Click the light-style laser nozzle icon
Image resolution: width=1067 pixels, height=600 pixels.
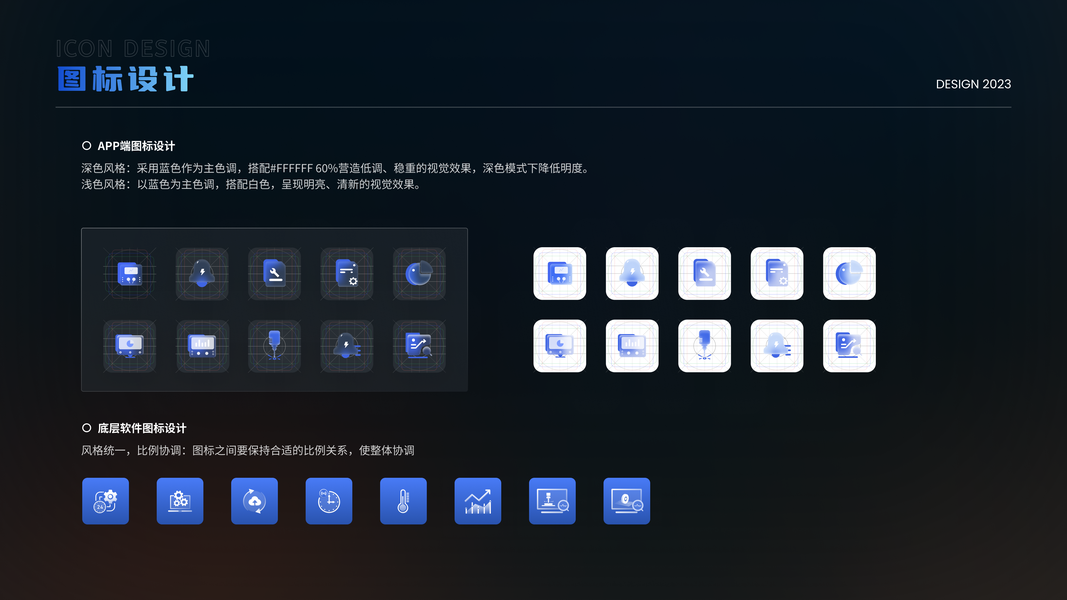click(704, 346)
